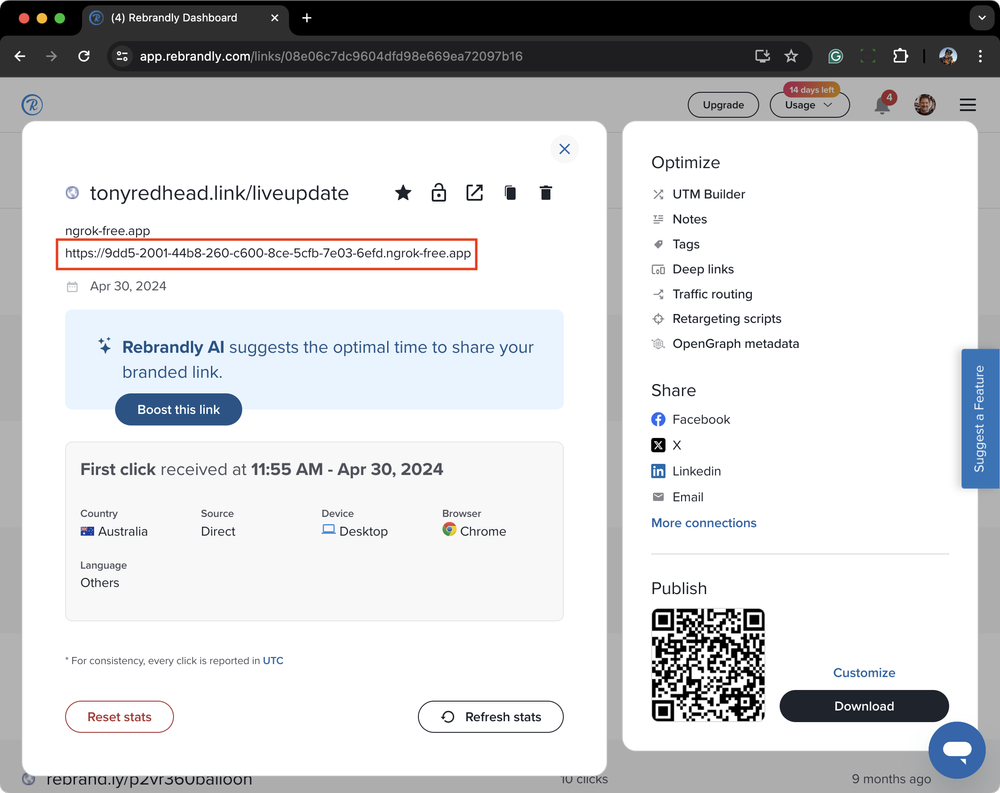Reload the page

point(84,56)
